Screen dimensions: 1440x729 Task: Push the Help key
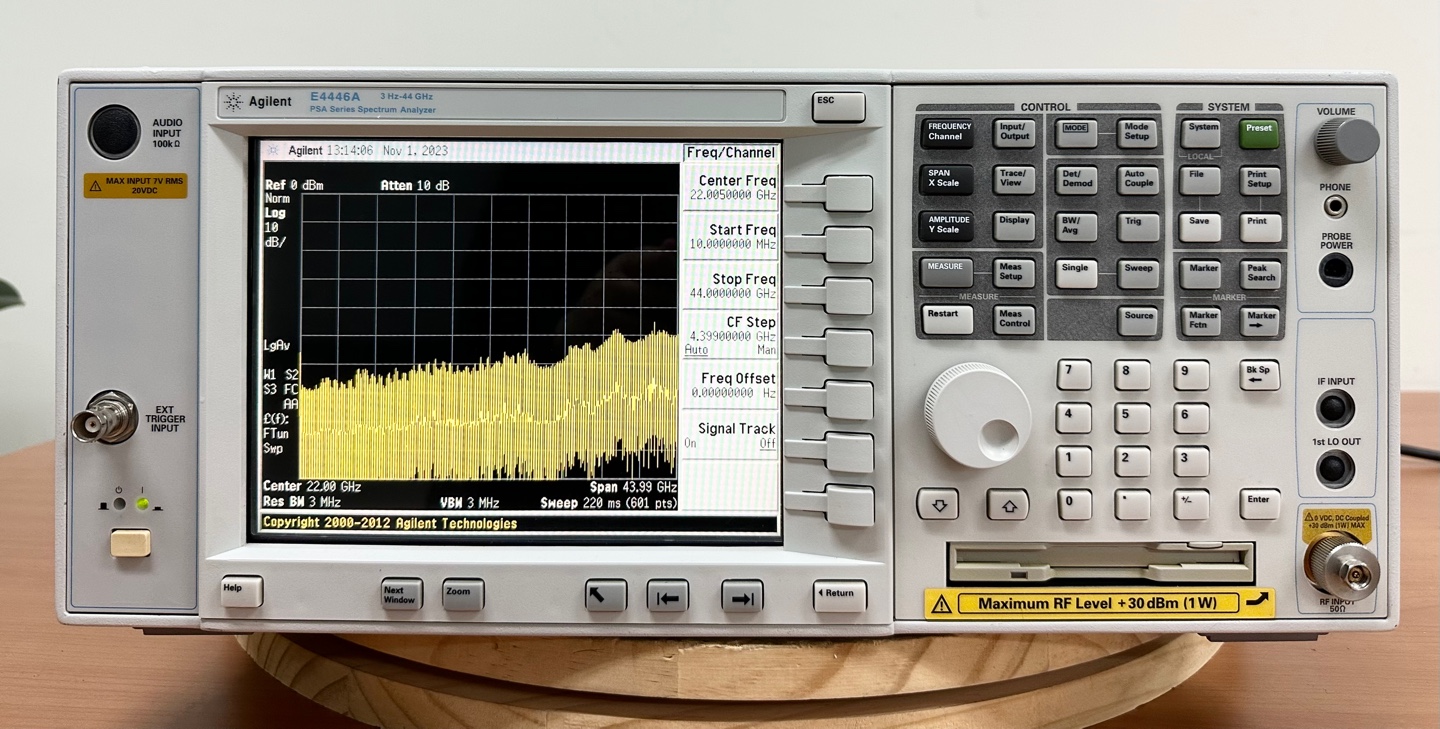click(241, 591)
